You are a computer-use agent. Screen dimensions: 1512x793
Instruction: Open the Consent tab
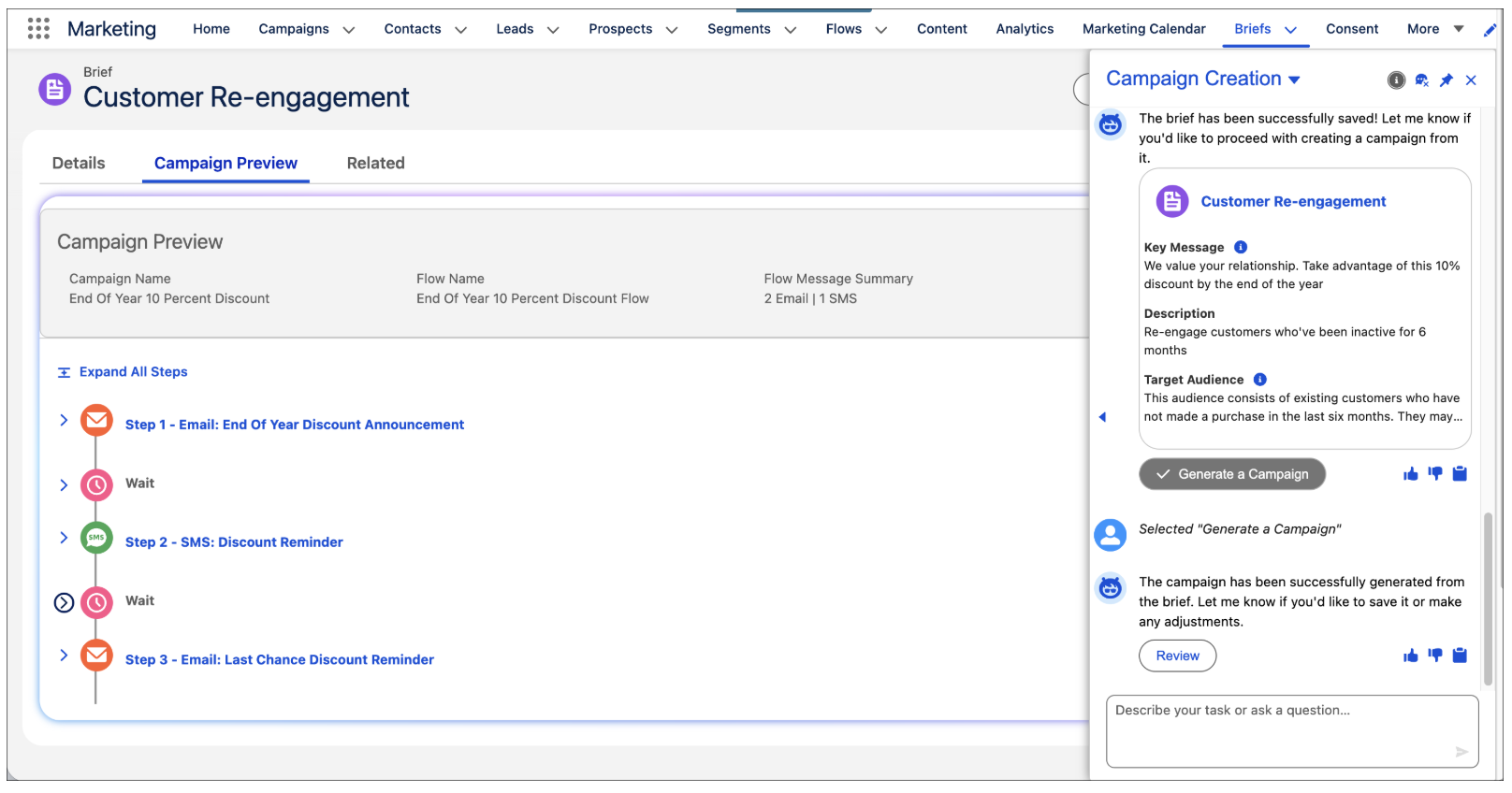tap(1352, 29)
